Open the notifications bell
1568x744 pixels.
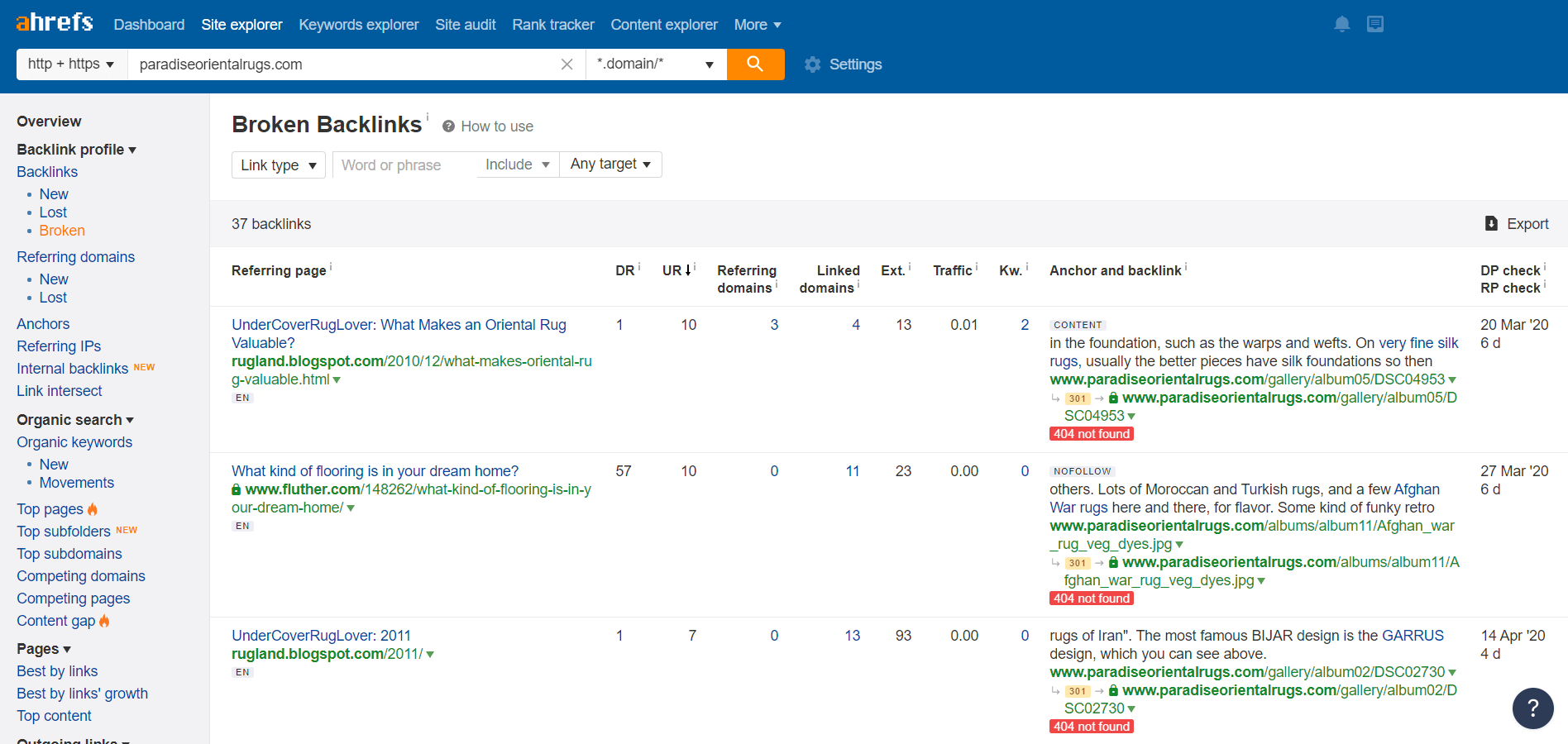[1342, 24]
